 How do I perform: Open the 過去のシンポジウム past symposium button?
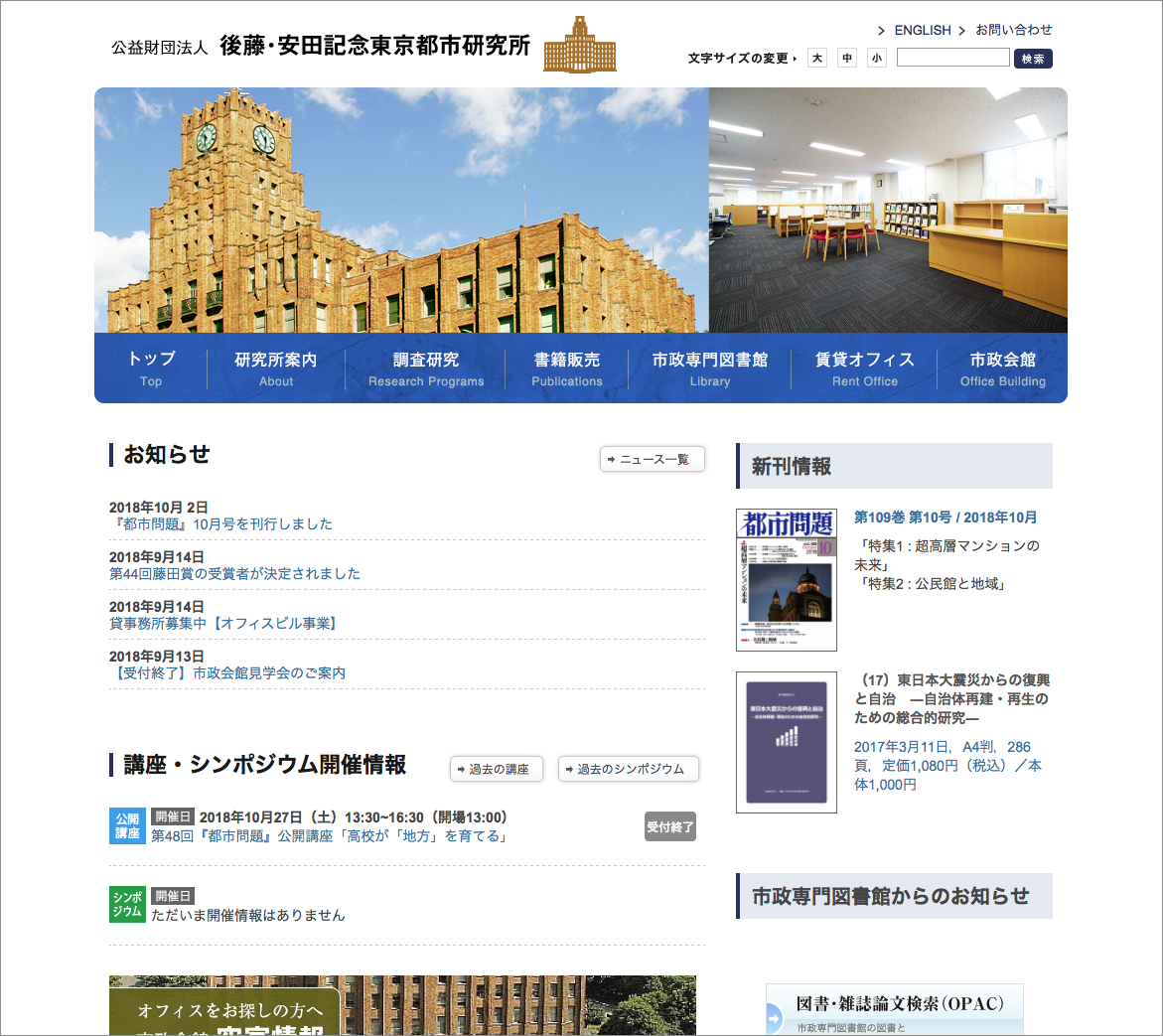[629, 769]
